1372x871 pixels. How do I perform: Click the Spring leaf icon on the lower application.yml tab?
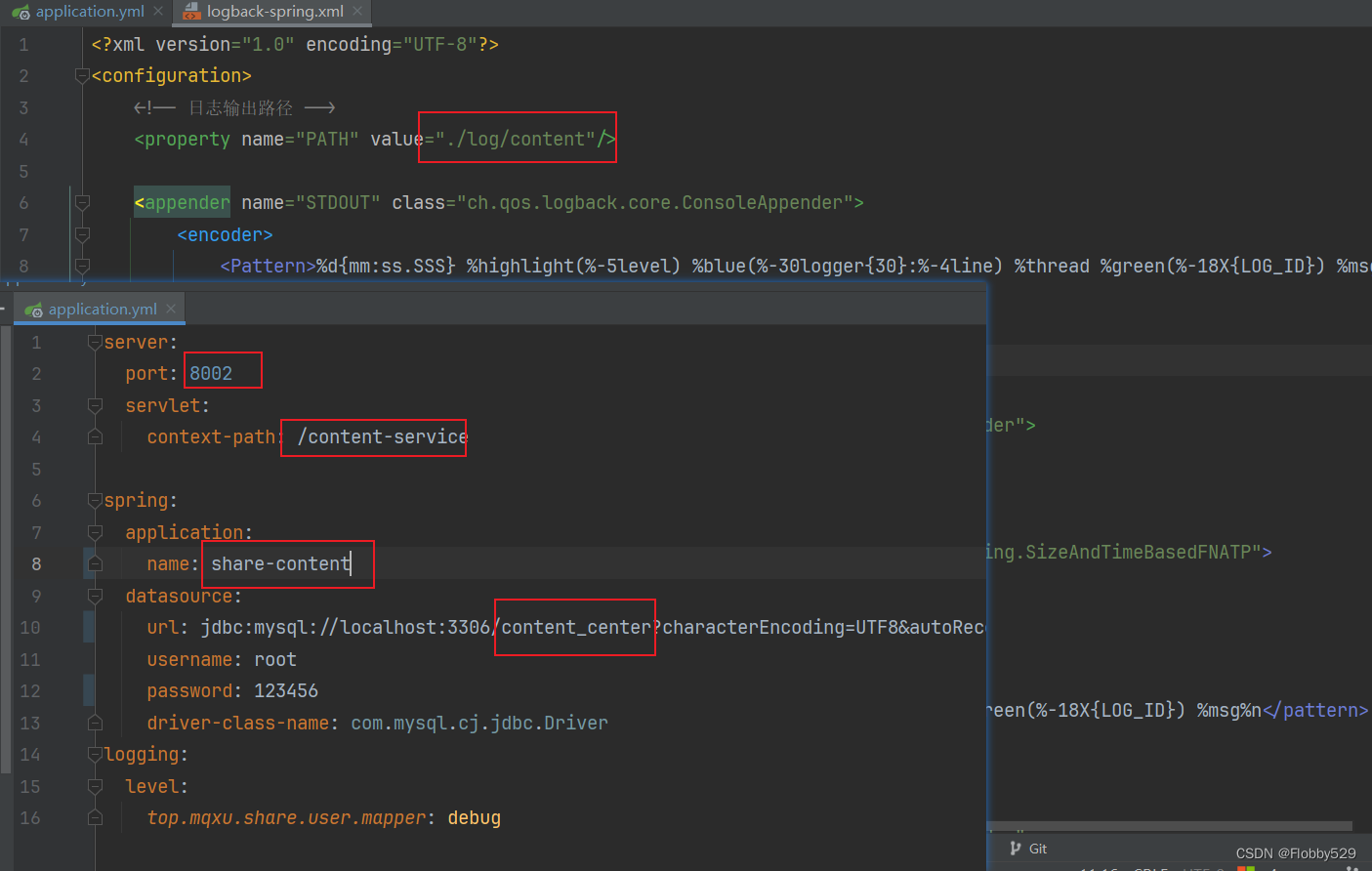point(34,310)
